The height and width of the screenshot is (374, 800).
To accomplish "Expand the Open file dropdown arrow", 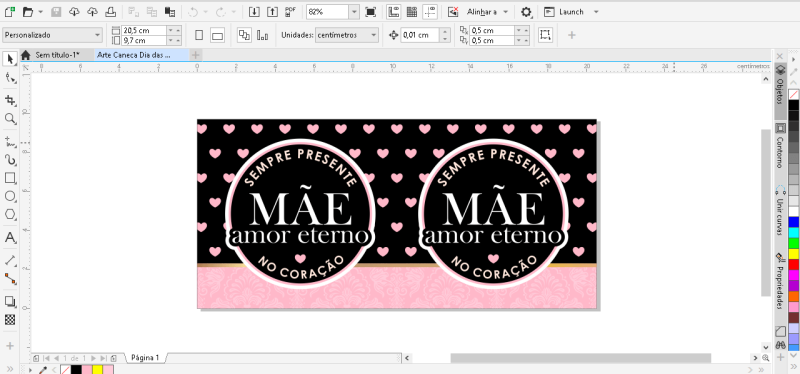I will point(41,12).
